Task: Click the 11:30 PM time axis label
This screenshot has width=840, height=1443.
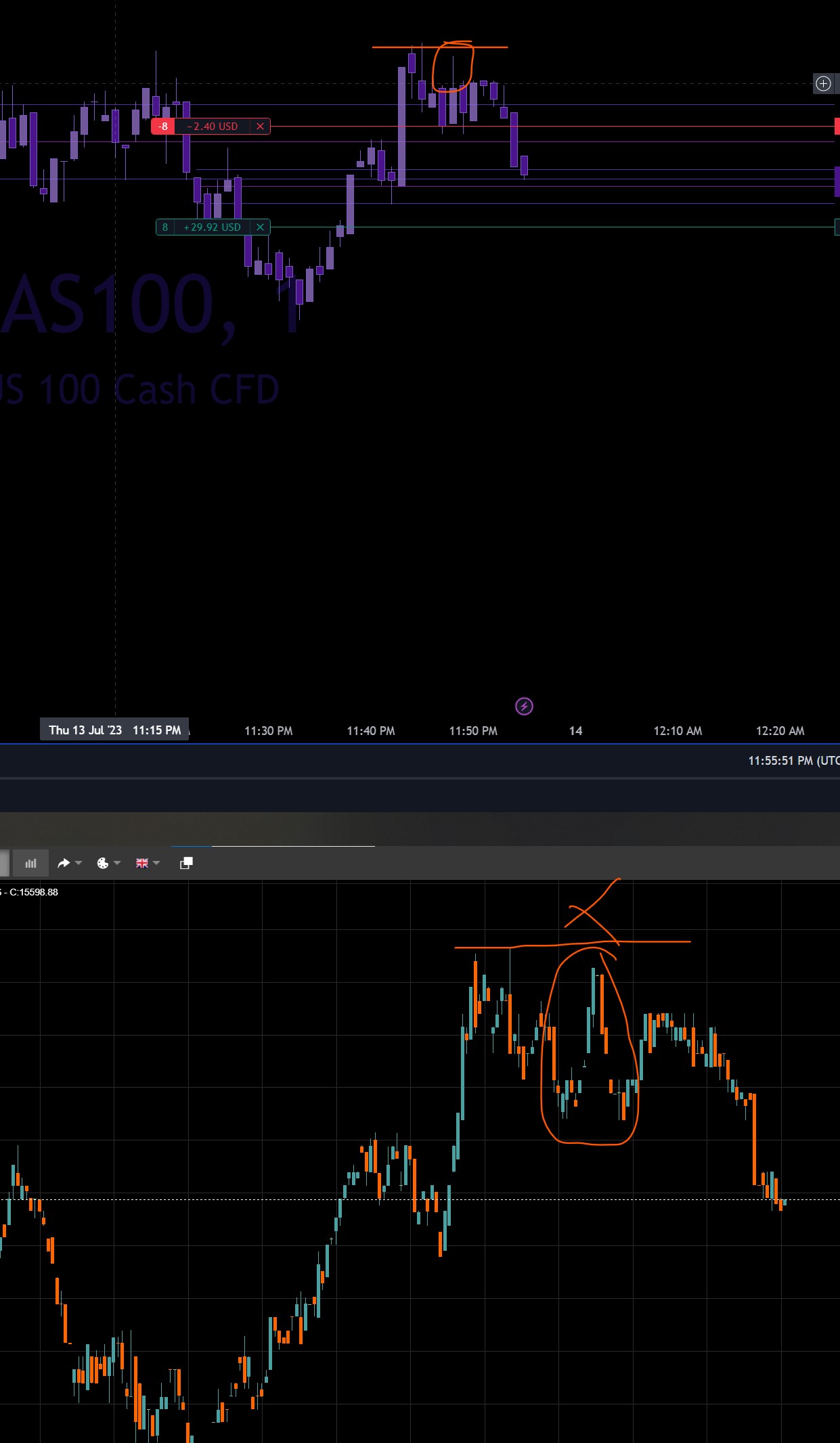Action: [269, 731]
